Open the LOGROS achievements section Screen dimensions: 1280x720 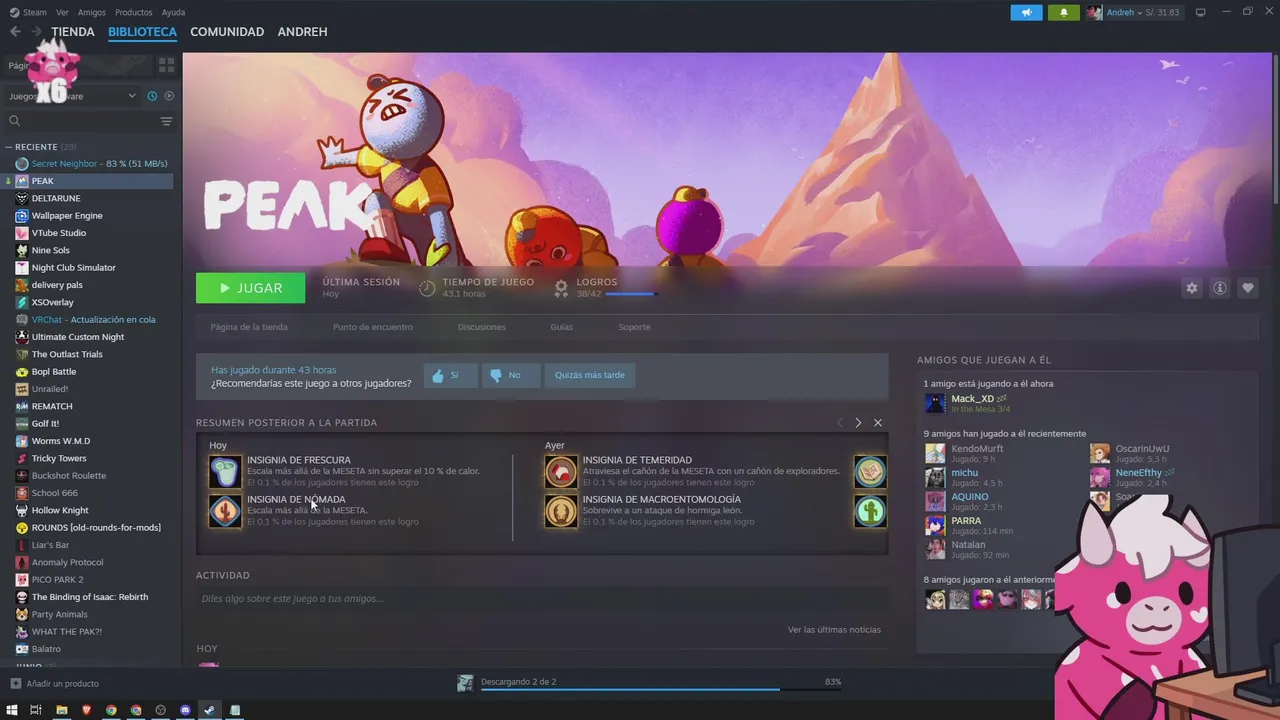(596, 282)
